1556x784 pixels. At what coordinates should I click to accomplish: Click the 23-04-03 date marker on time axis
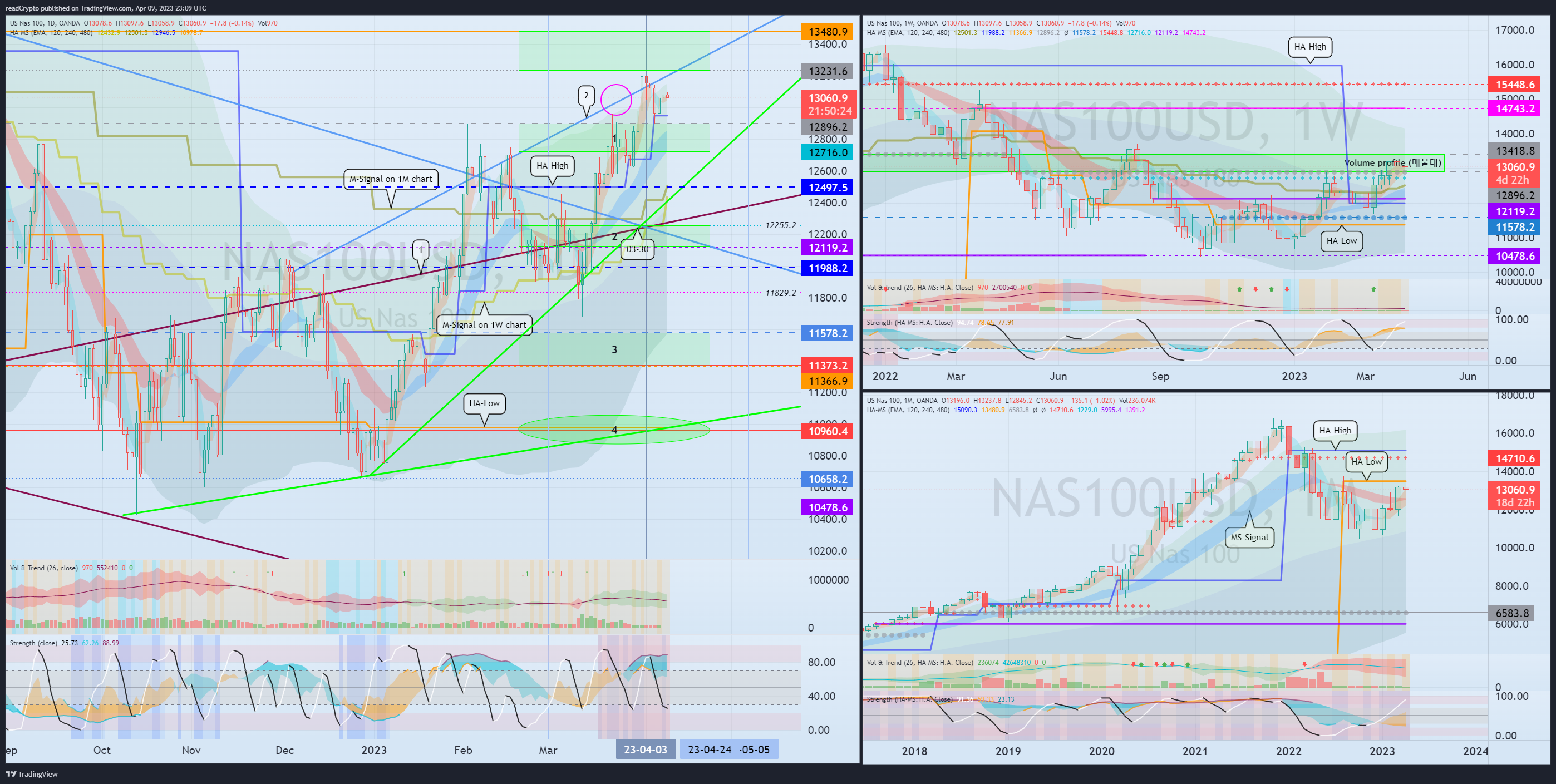646,750
